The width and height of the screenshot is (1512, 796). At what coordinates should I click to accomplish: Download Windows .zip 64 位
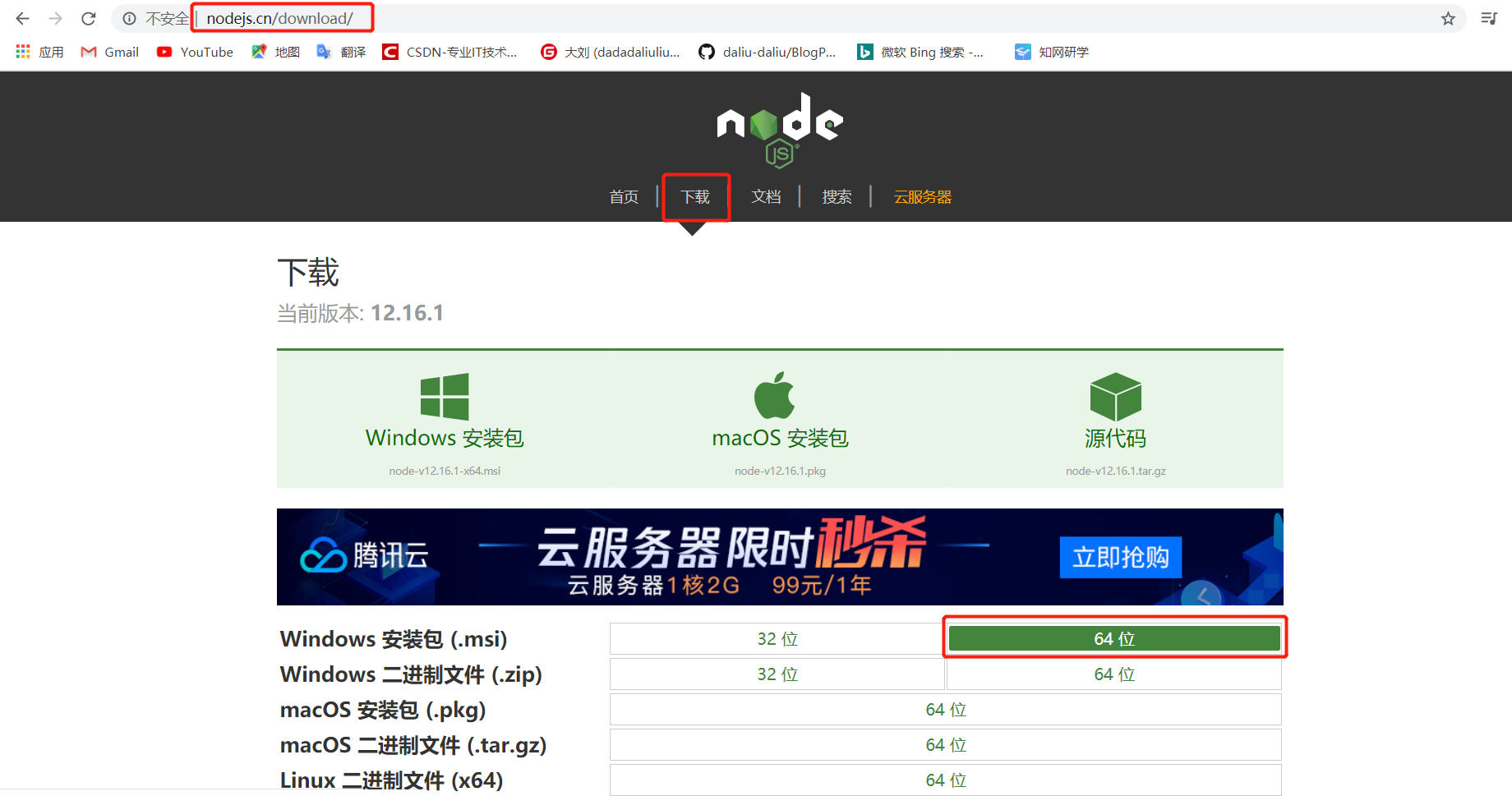(1114, 674)
